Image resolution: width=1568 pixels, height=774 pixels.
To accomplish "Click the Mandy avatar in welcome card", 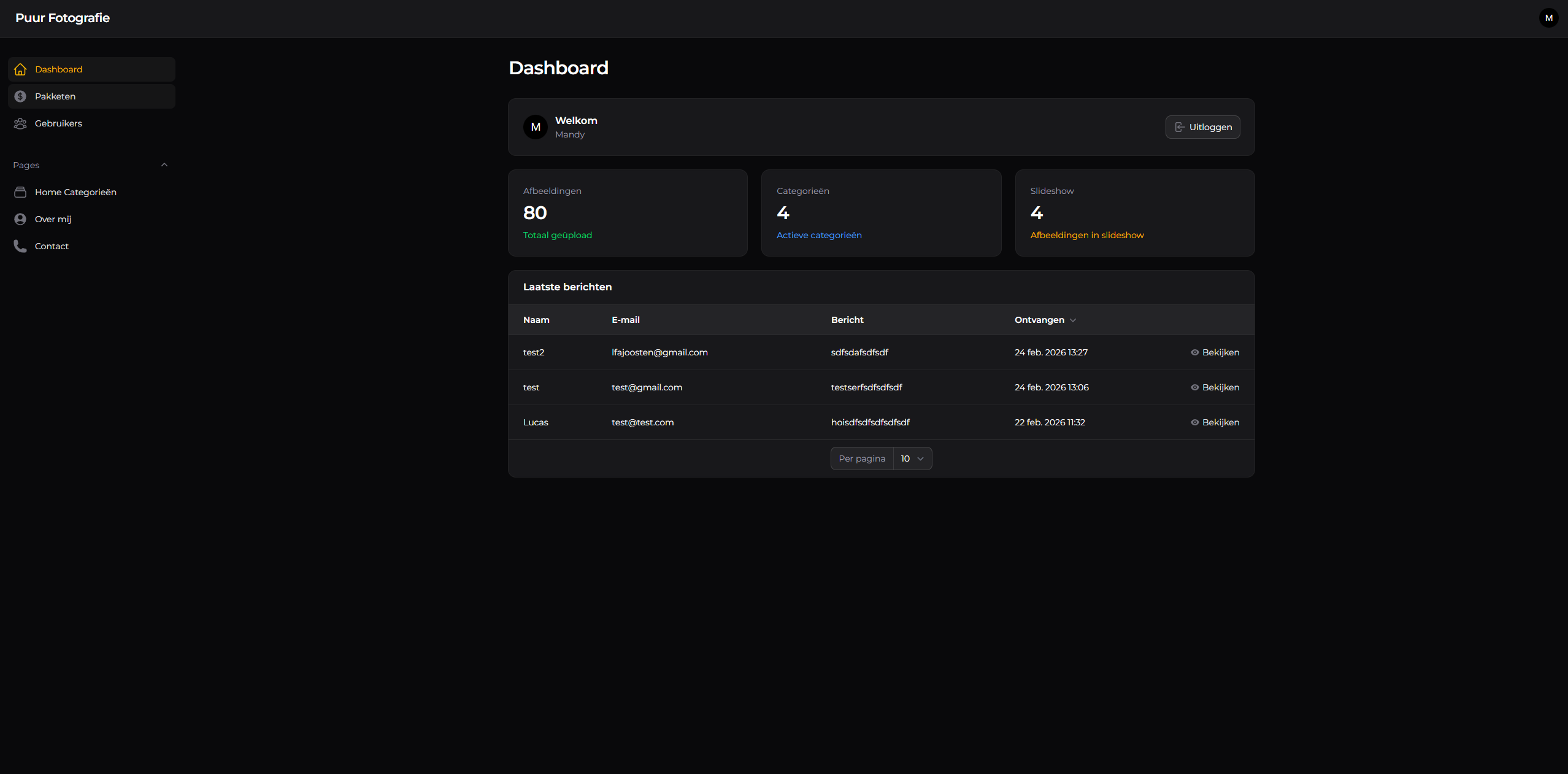I will (536, 127).
